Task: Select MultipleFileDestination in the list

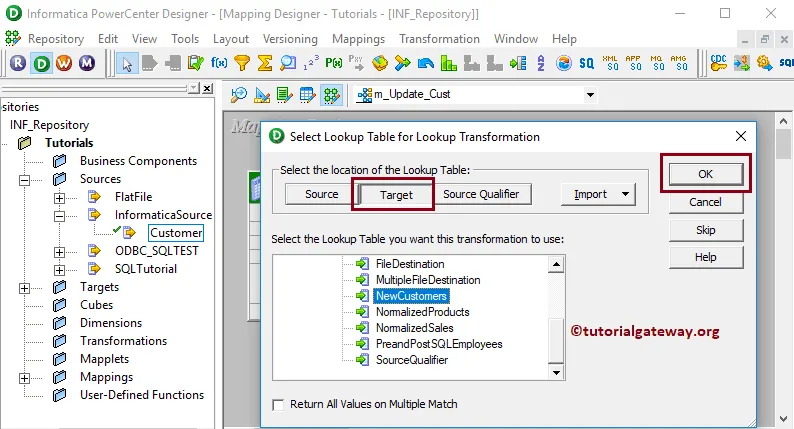Action: pyautogui.click(x=428, y=280)
